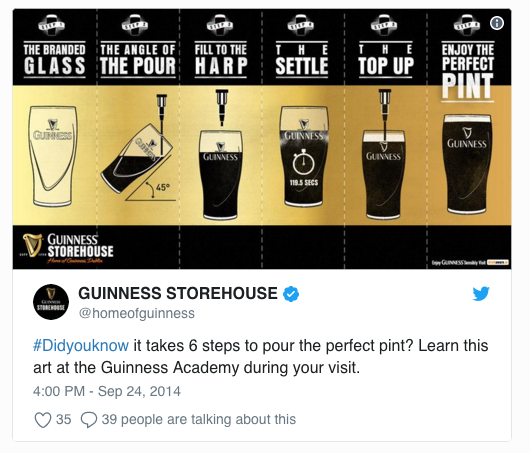Click The Top Up step panel
Viewport: 530px width, 453px height.
tap(386, 139)
